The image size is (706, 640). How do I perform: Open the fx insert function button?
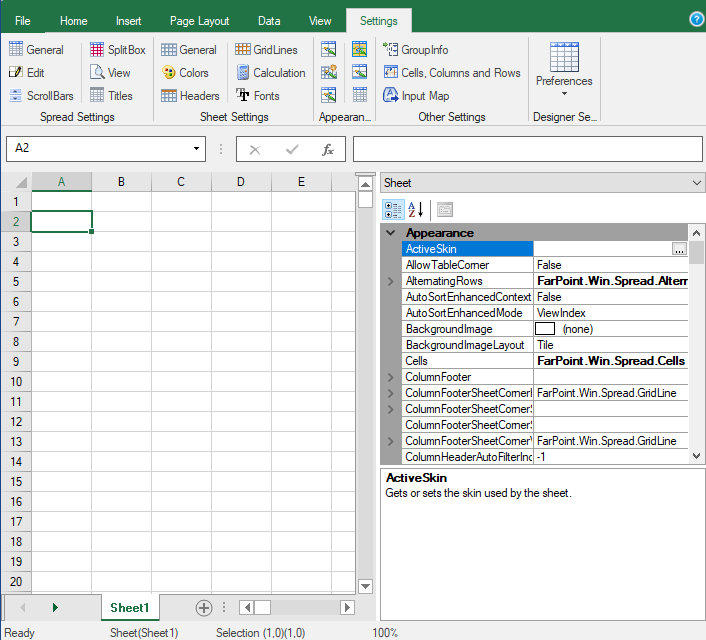click(328, 150)
